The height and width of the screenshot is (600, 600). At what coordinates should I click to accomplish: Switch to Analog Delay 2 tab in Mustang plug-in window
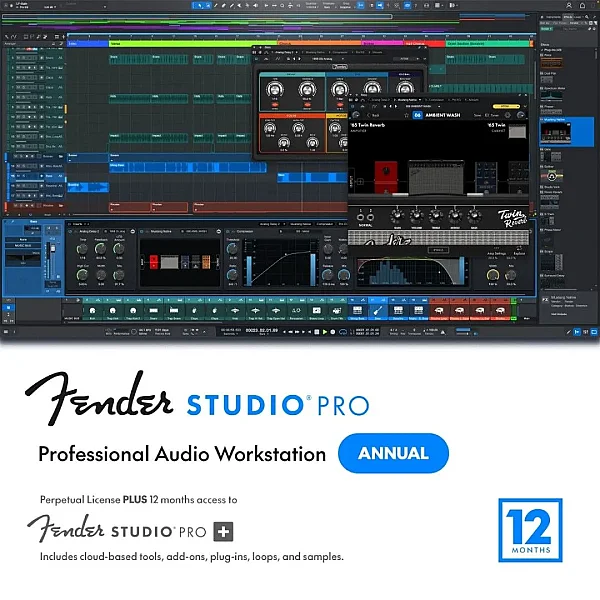[378, 100]
